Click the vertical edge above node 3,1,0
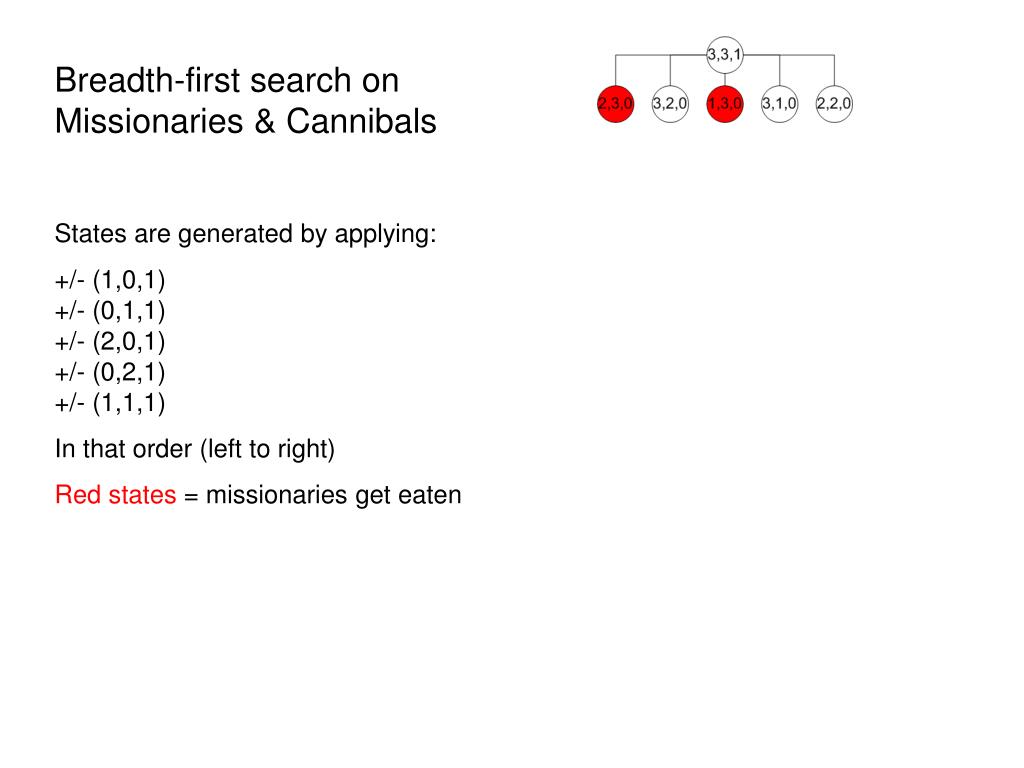This screenshot has height=768, width=1024. click(779, 70)
